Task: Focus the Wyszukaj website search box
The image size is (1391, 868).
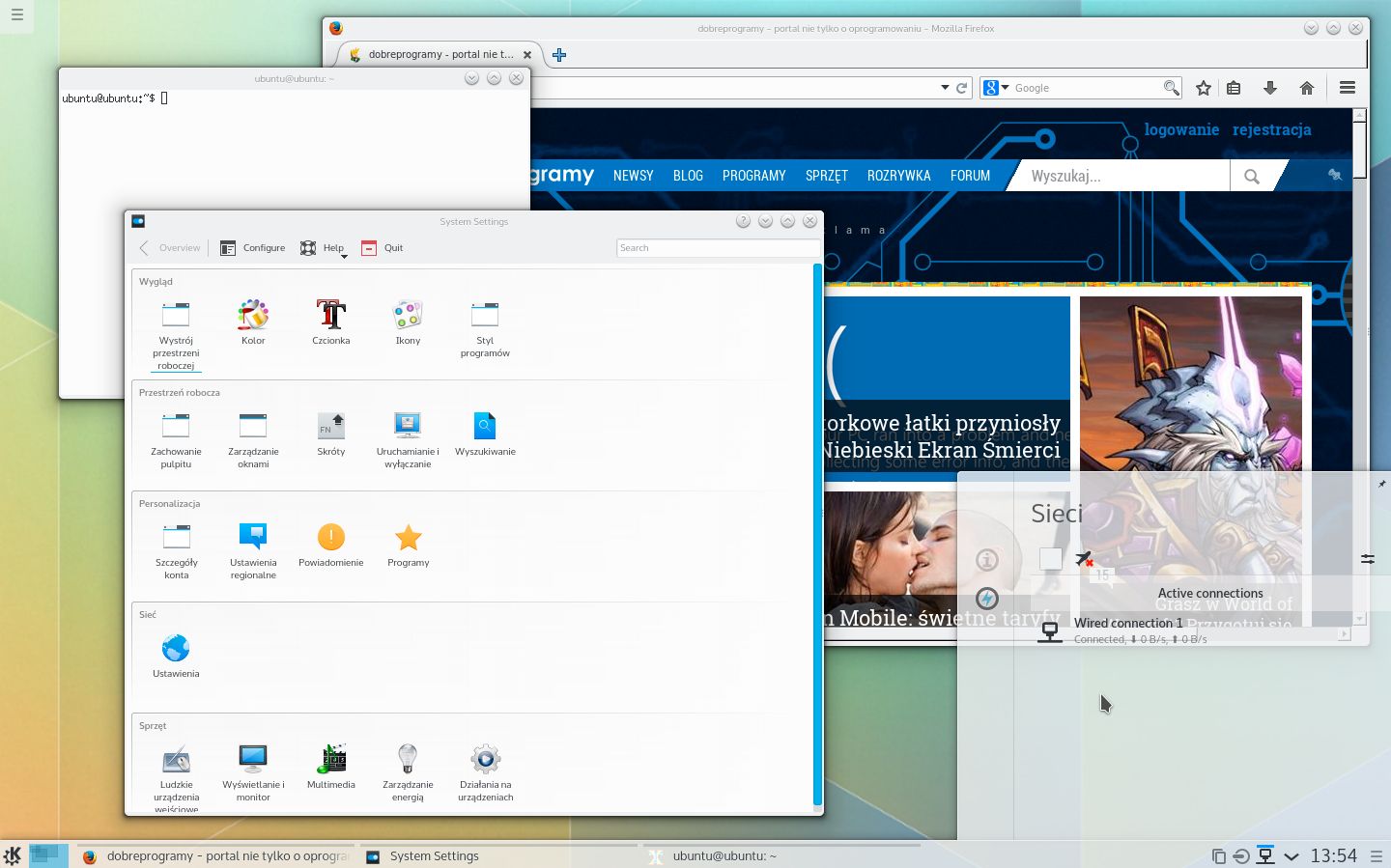Action: tap(1121, 176)
